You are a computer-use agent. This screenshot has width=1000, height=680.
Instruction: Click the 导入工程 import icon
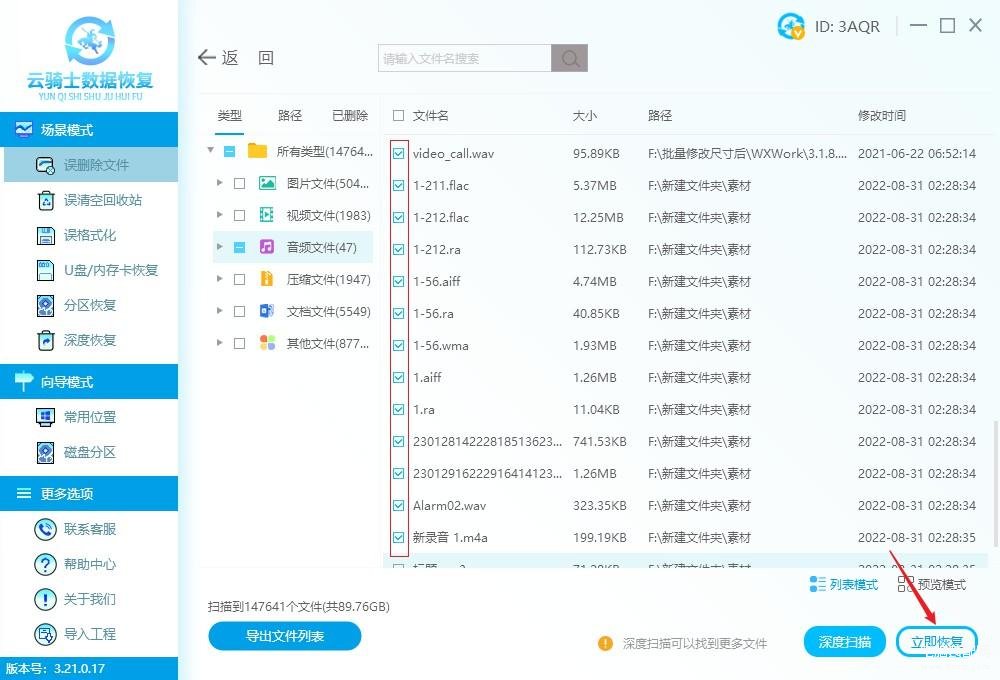(x=46, y=634)
